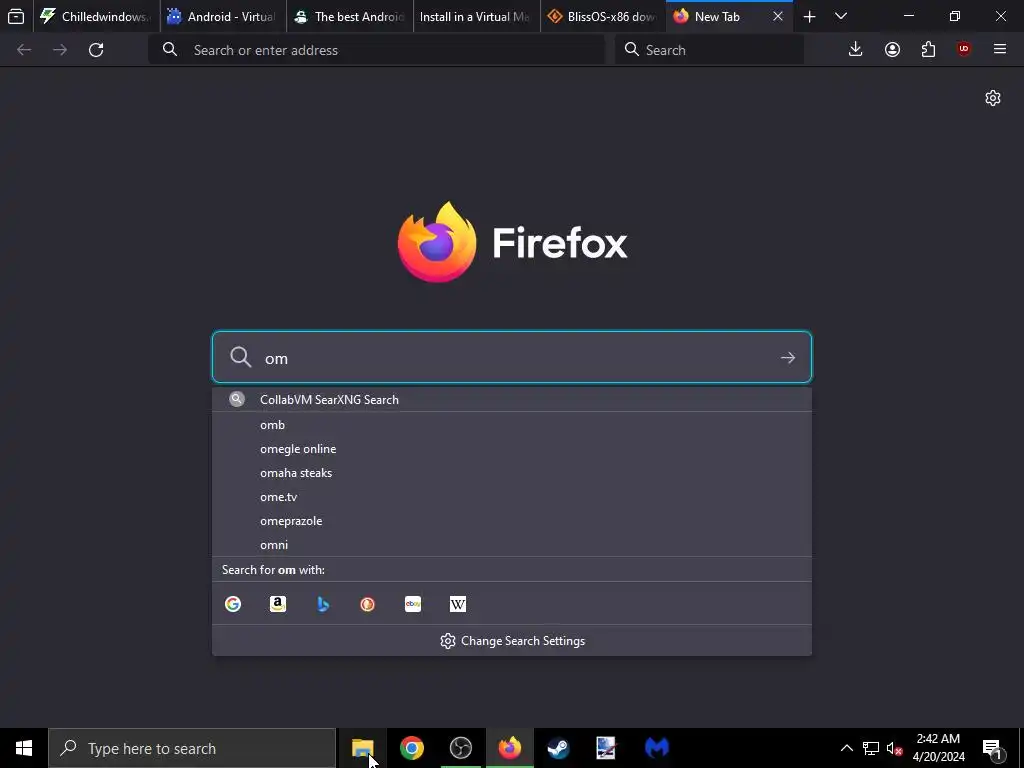
Task: Go back with the back arrow
Action: tap(24, 50)
